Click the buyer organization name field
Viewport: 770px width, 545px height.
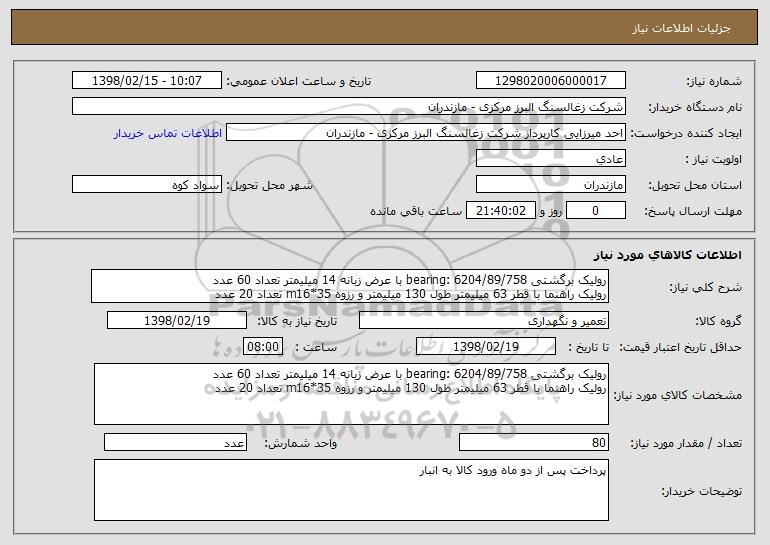(349, 107)
